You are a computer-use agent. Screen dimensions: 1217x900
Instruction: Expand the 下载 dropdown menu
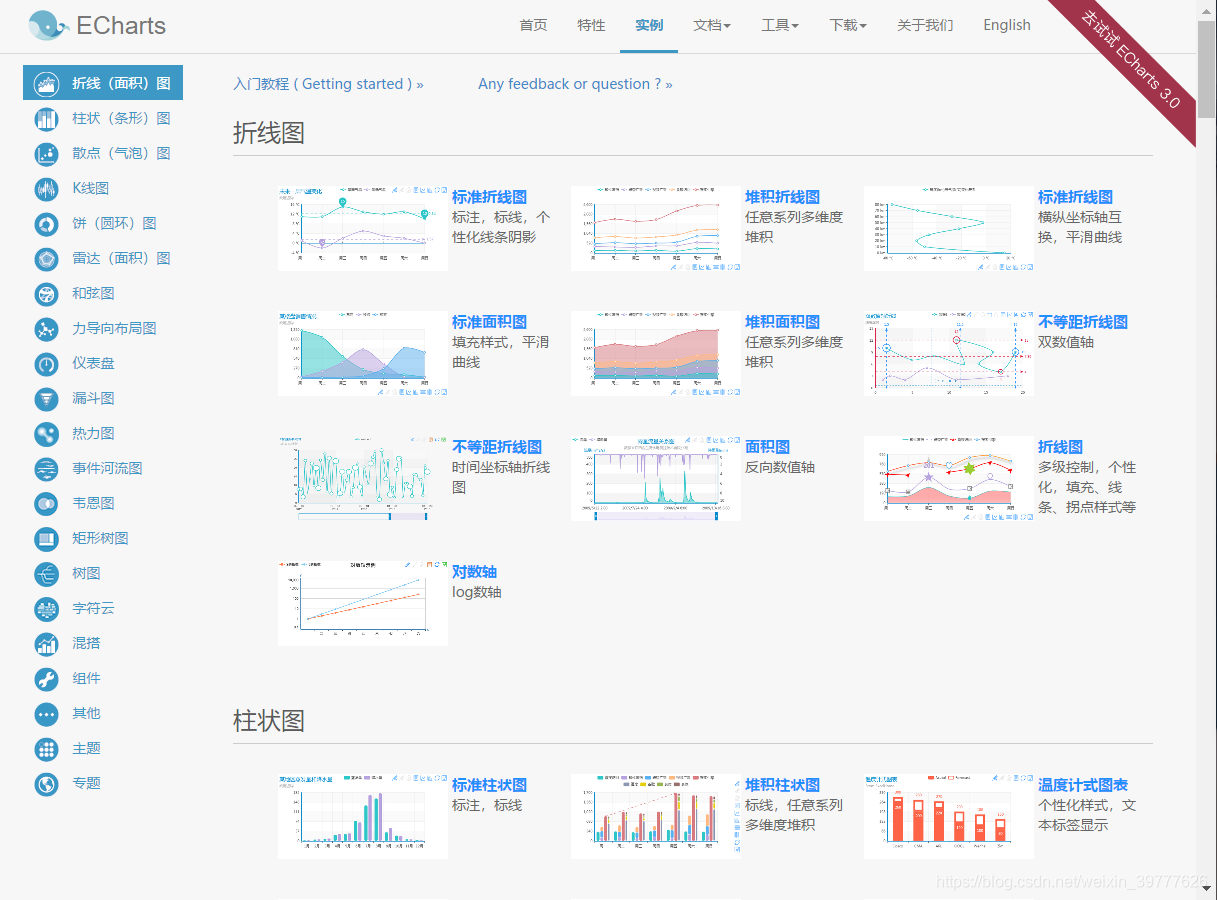coord(848,25)
